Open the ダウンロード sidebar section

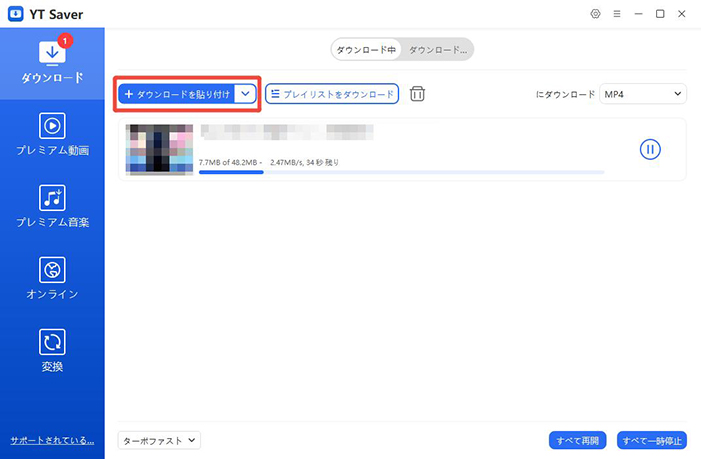[52, 62]
